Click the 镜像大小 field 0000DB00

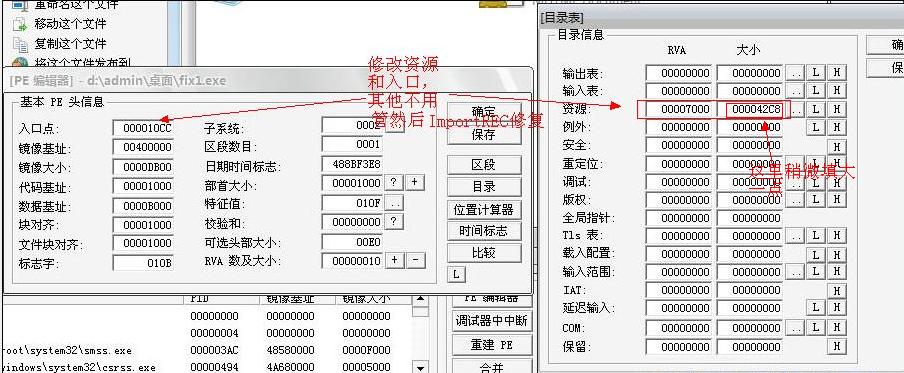142,167
